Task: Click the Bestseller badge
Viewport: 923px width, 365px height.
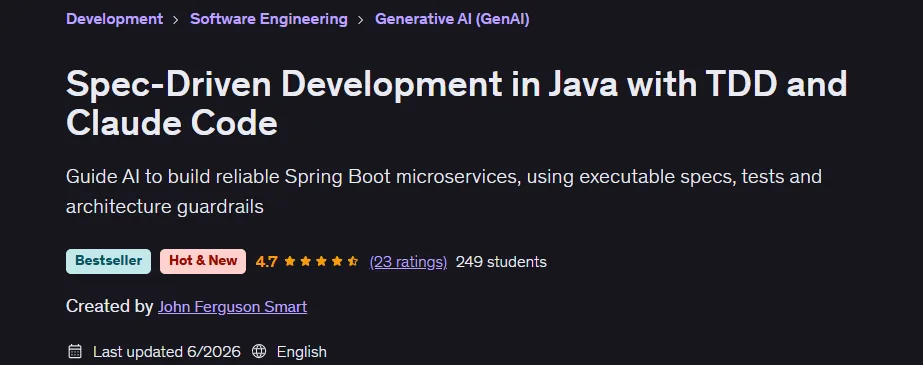Action: pyautogui.click(x=108, y=261)
